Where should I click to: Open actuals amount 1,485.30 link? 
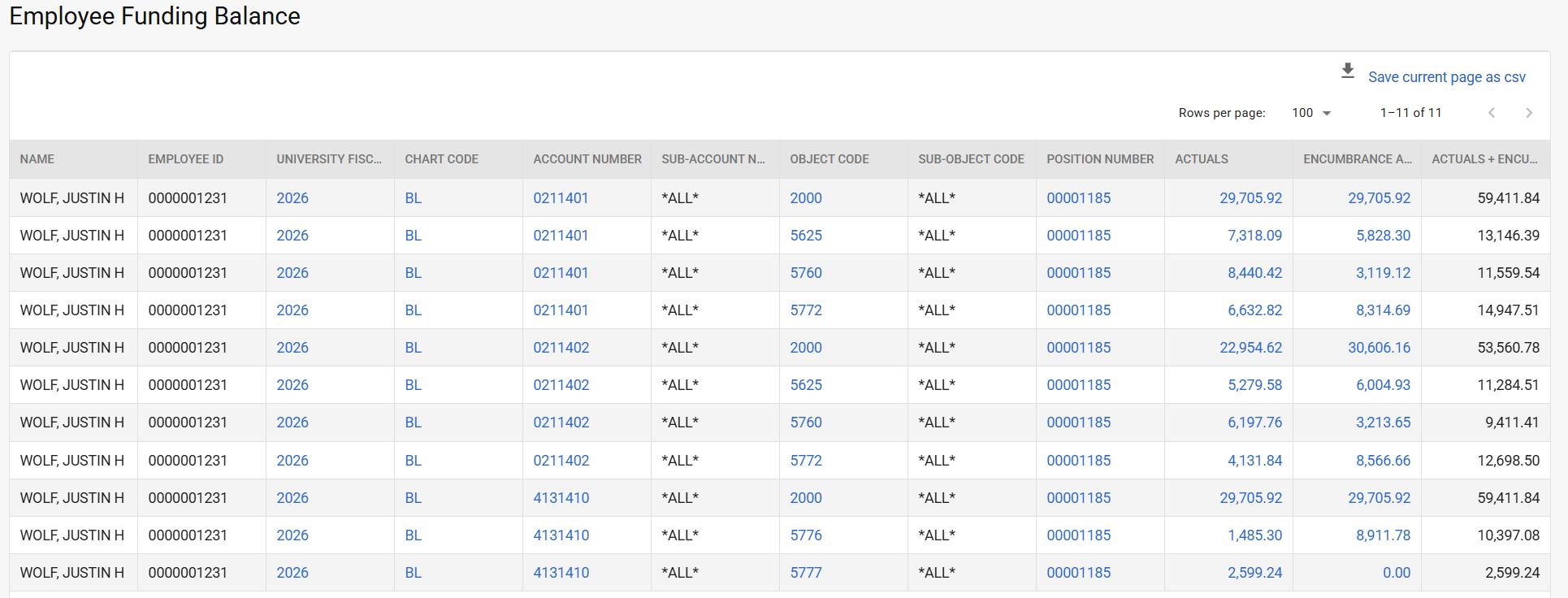click(1254, 535)
